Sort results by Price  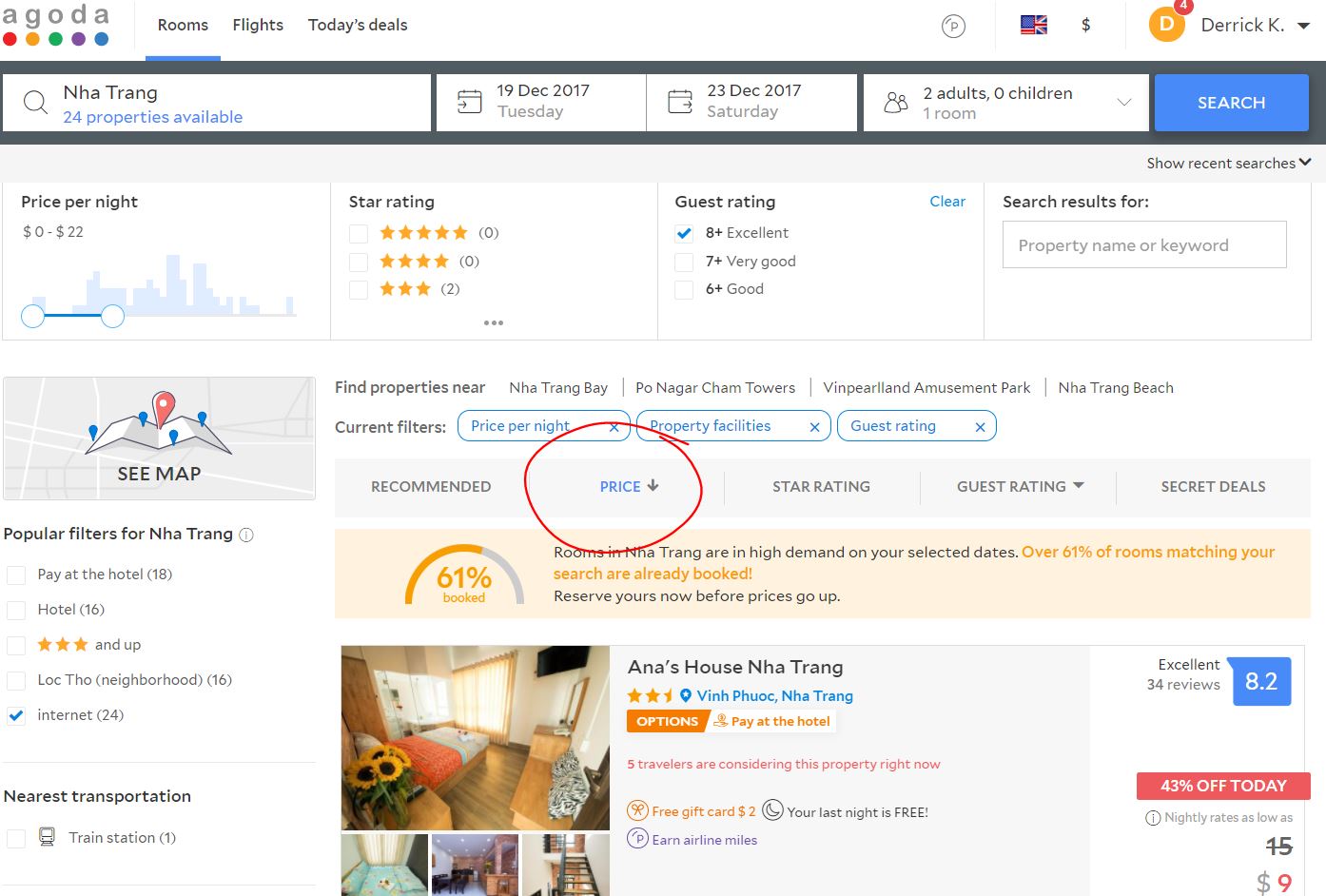629,486
